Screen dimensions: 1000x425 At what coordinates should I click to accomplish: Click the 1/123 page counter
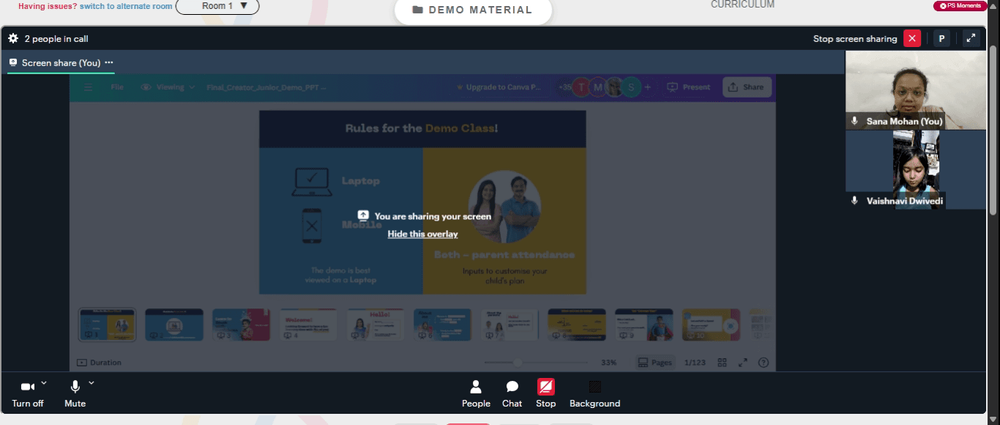coord(695,362)
